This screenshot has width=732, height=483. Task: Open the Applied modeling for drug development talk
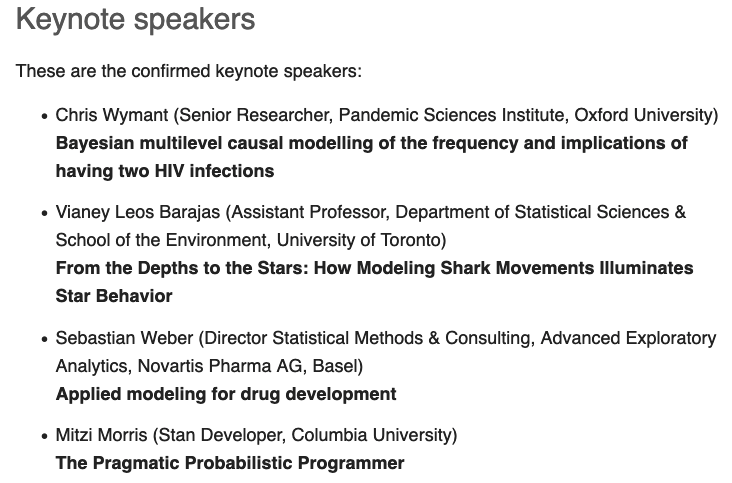point(226,393)
